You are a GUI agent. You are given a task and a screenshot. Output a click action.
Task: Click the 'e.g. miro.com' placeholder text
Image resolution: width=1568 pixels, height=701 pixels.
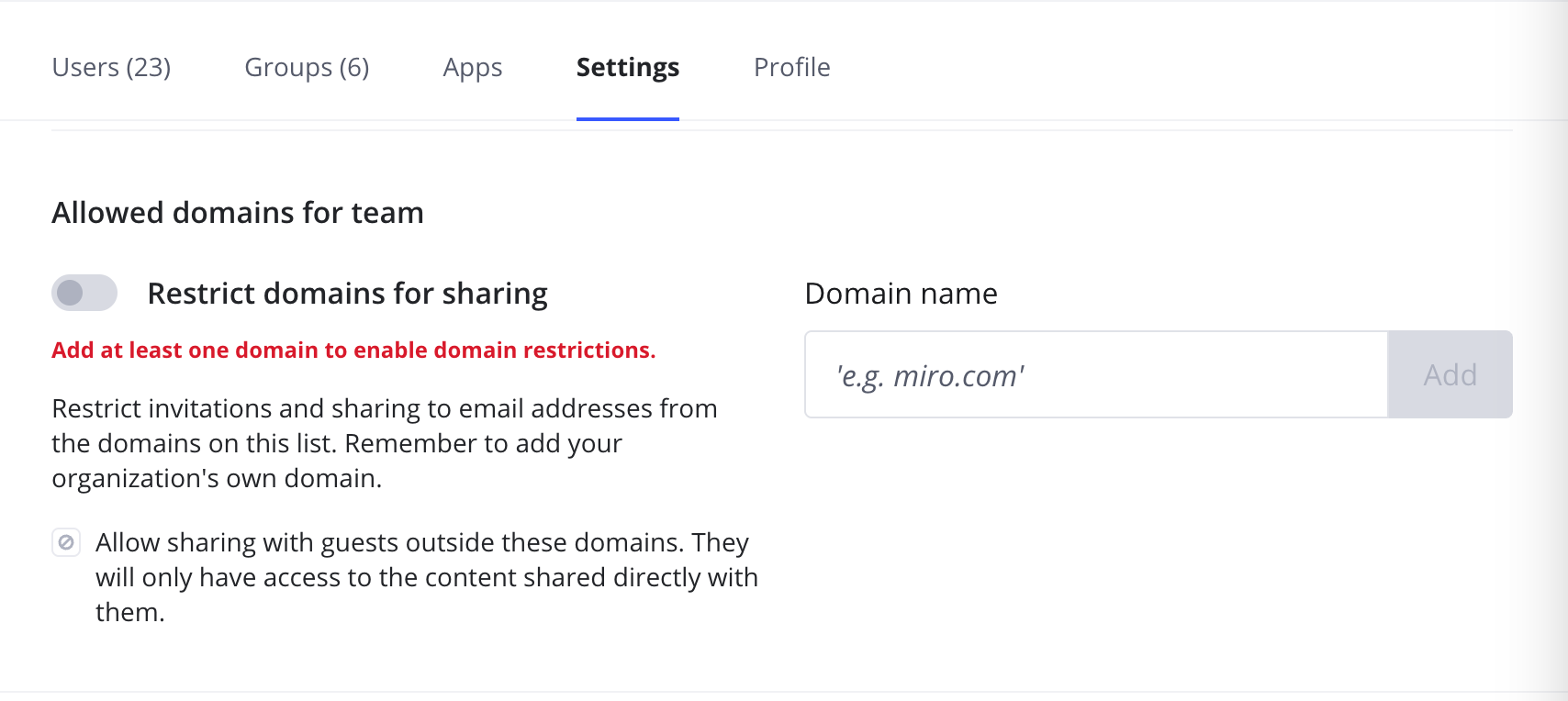(930, 376)
